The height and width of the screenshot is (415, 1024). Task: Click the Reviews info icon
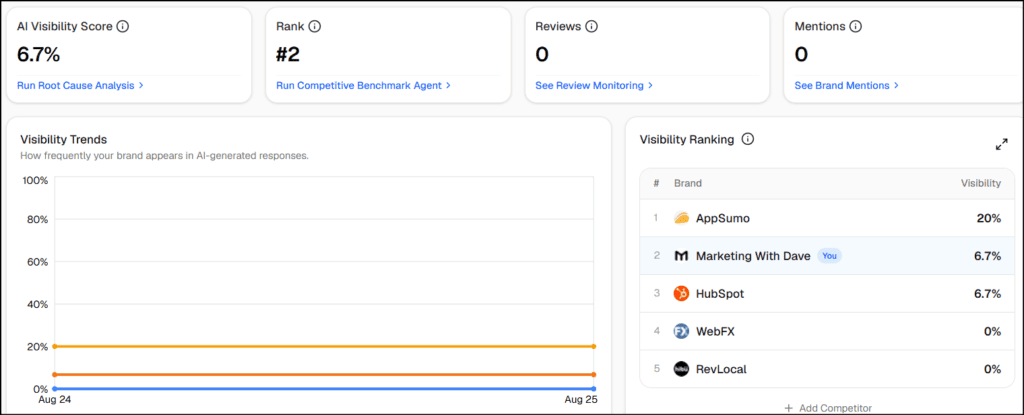592,27
